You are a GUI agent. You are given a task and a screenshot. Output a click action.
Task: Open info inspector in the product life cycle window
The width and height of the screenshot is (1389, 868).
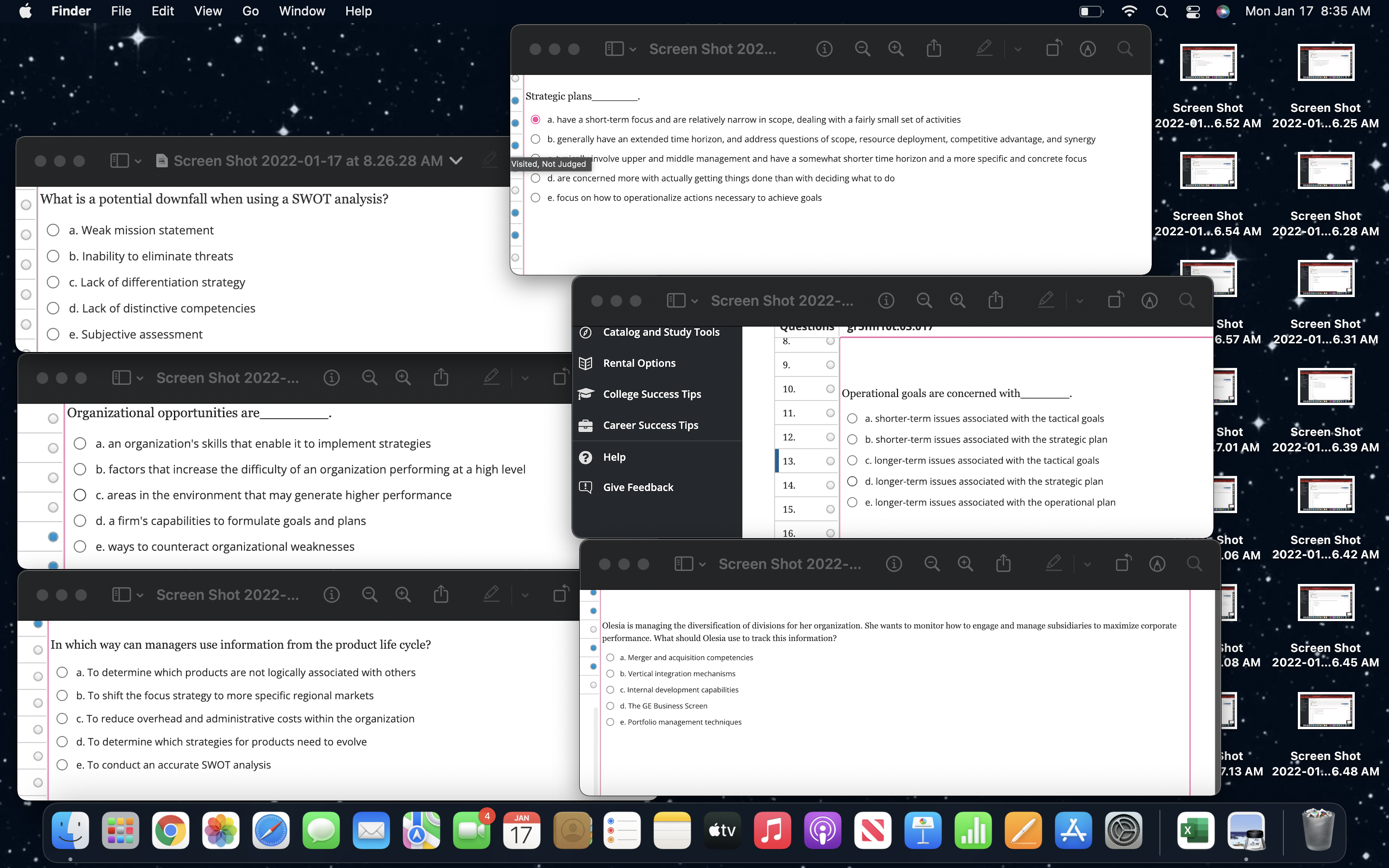click(331, 595)
